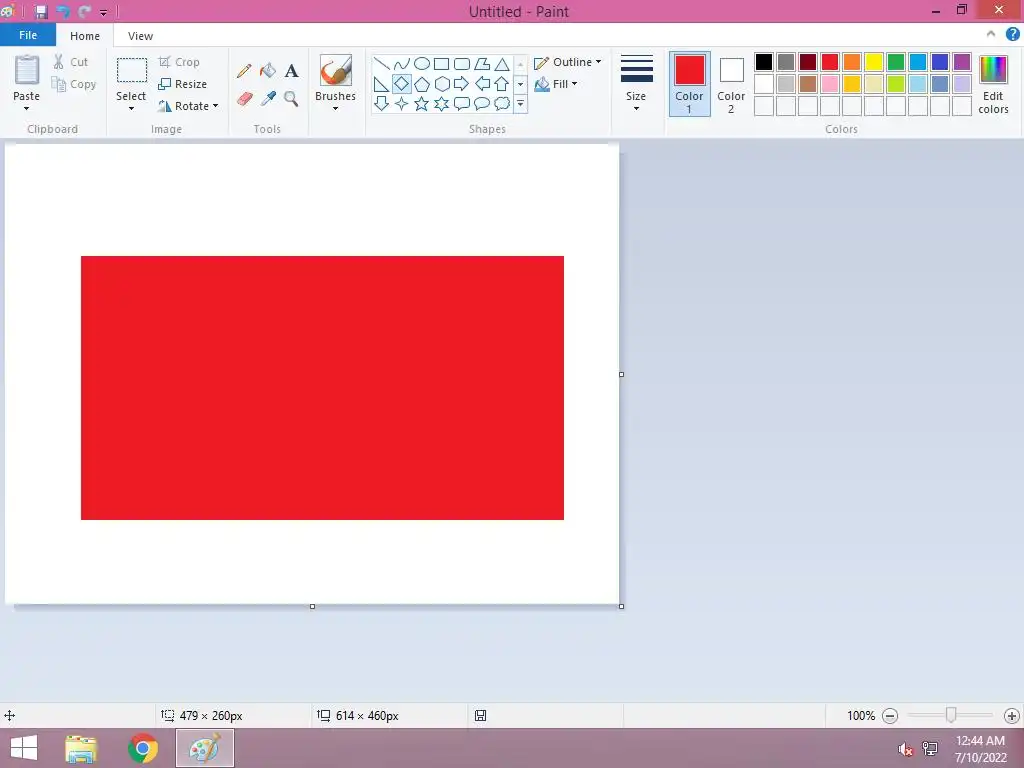Click the zoom in plus button

[1012, 716]
